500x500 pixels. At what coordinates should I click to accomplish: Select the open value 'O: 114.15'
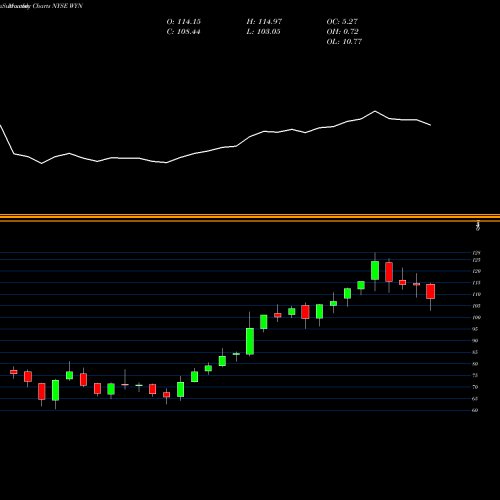[x=184, y=22]
